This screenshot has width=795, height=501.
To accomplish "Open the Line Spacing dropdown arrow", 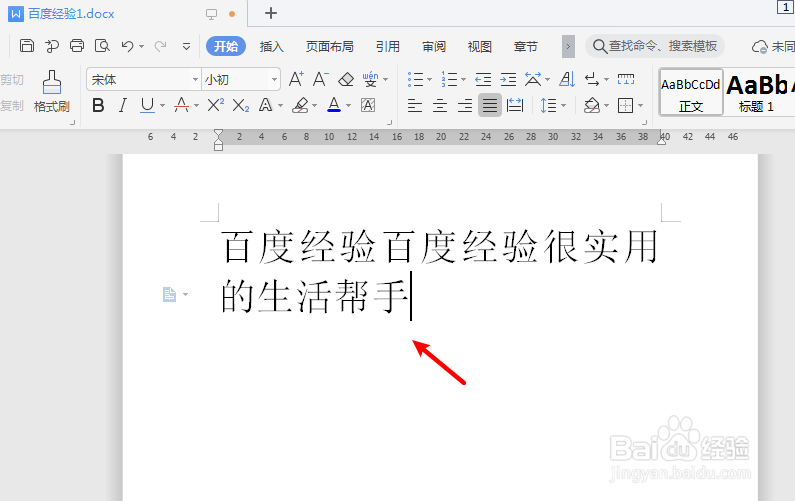I will point(563,106).
